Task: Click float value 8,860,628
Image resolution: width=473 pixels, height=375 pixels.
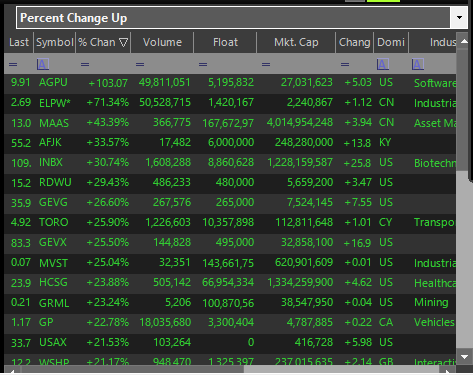Action: [x=231, y=163]
